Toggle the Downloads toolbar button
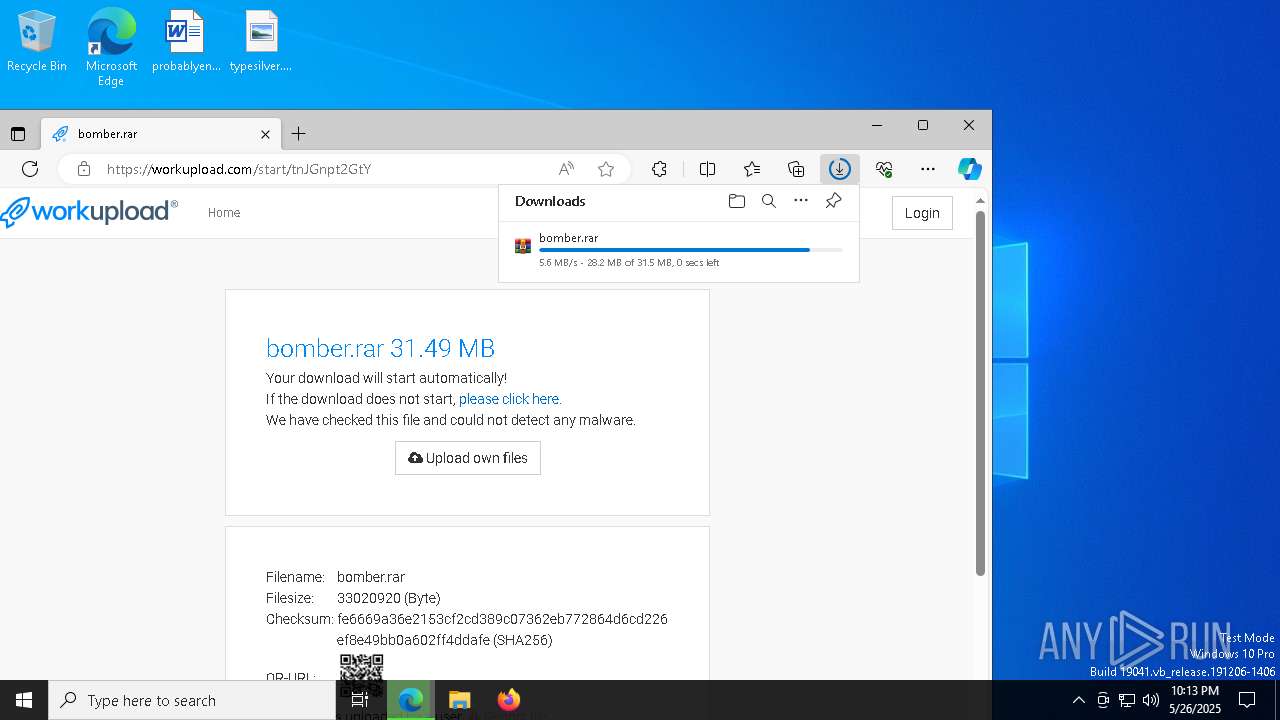 click(840, 169)
